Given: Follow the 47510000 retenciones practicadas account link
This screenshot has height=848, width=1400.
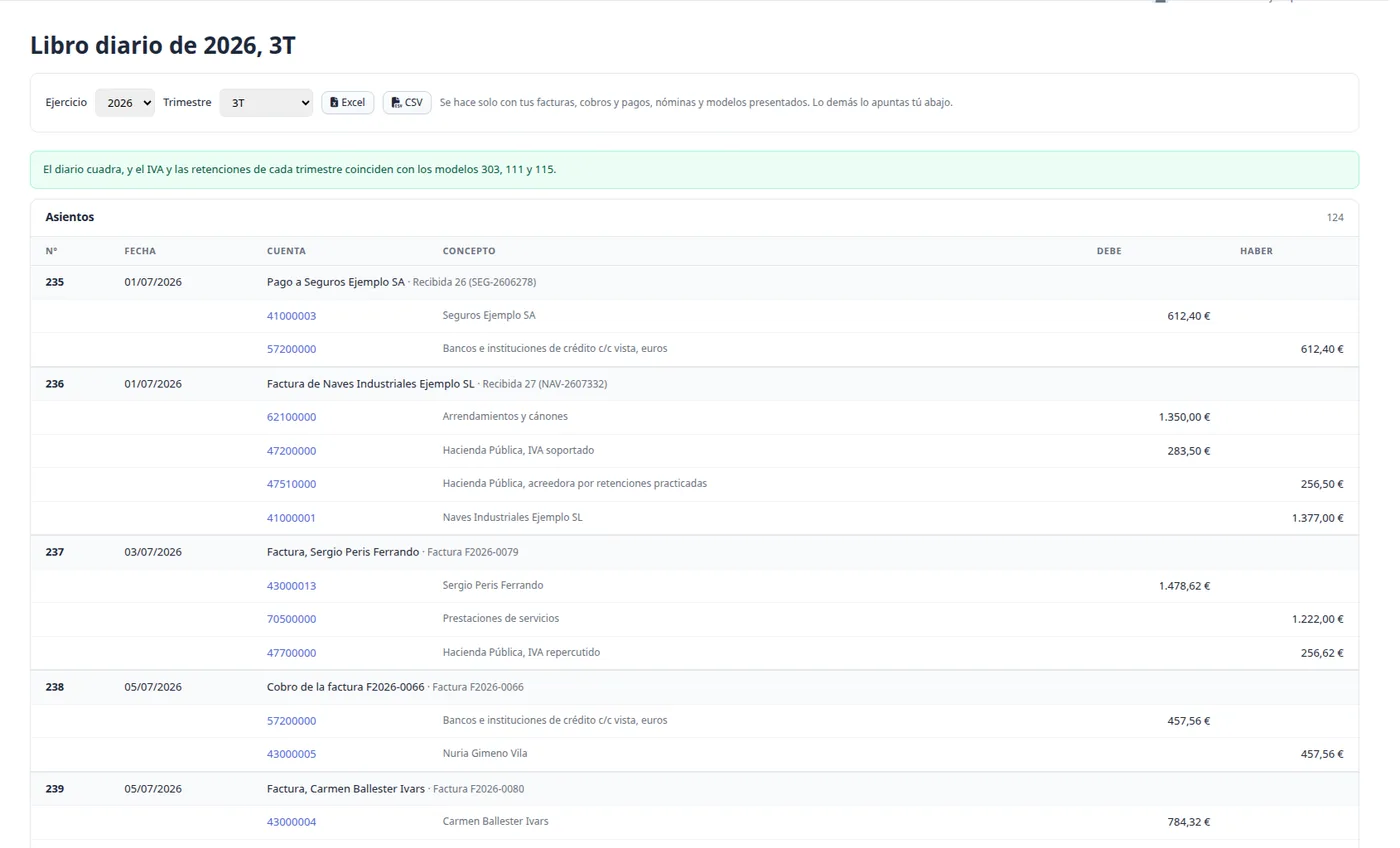Looking at the screenshot, I should click(291, 484).
